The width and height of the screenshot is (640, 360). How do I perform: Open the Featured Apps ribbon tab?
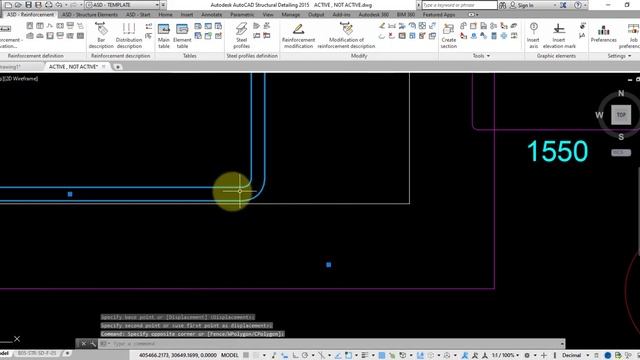point(439,14)
